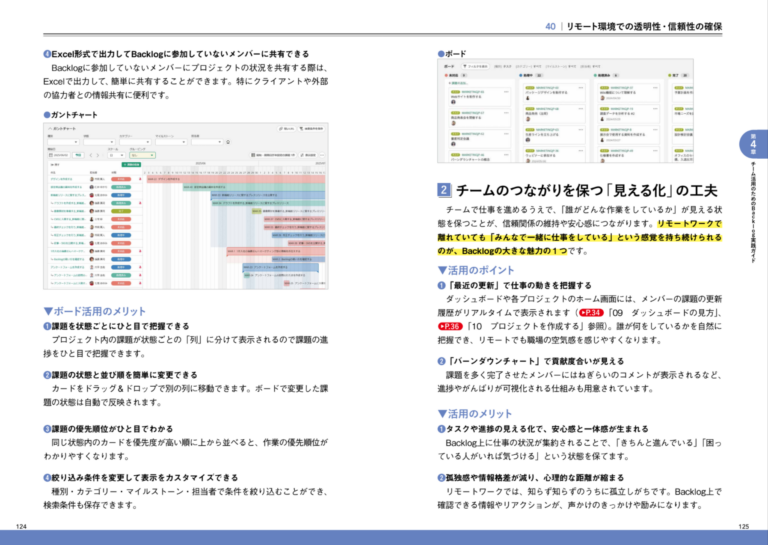Image resolution: width=768 pixels, height=545 pixels.
Task: Click heading ❷「バーンダウンチャート」で貢献度合いが見える
Action: click(531, 361)
